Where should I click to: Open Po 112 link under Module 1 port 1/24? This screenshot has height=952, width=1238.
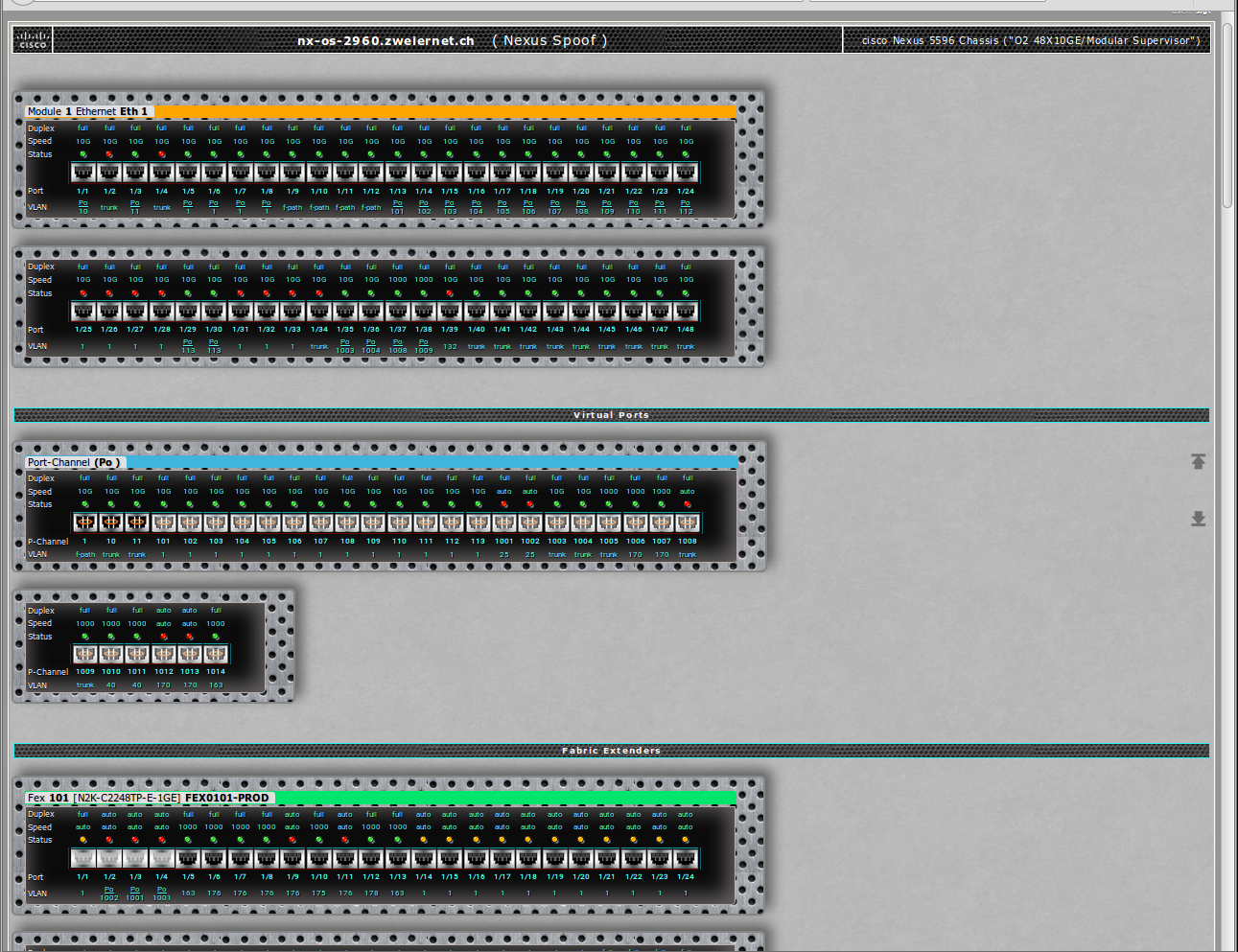[686, 207]
